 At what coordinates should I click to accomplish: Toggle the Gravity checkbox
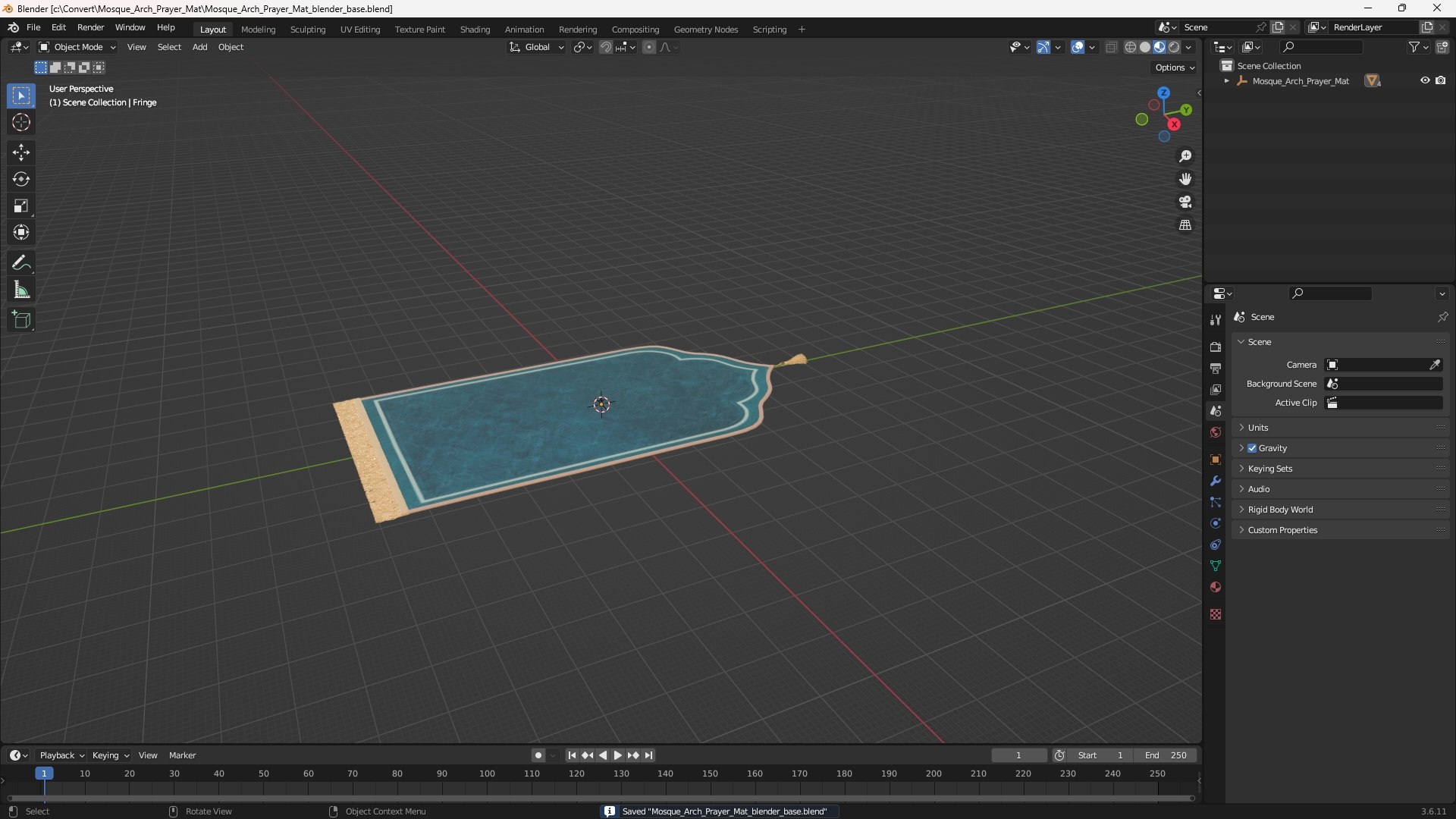tap(1252, 448)
